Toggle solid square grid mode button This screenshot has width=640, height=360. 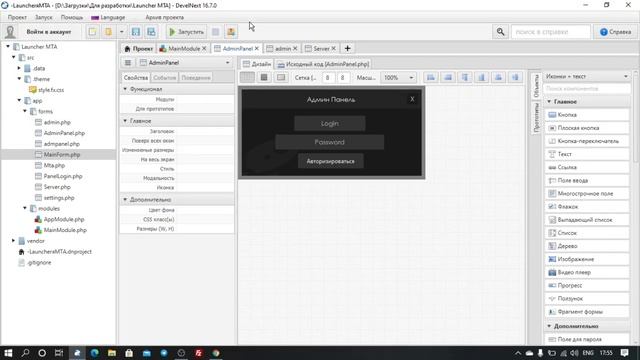click(264, 77)
